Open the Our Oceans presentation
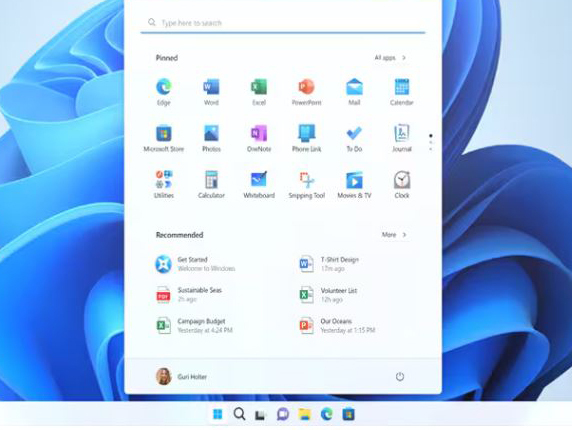 click(337, 325)
